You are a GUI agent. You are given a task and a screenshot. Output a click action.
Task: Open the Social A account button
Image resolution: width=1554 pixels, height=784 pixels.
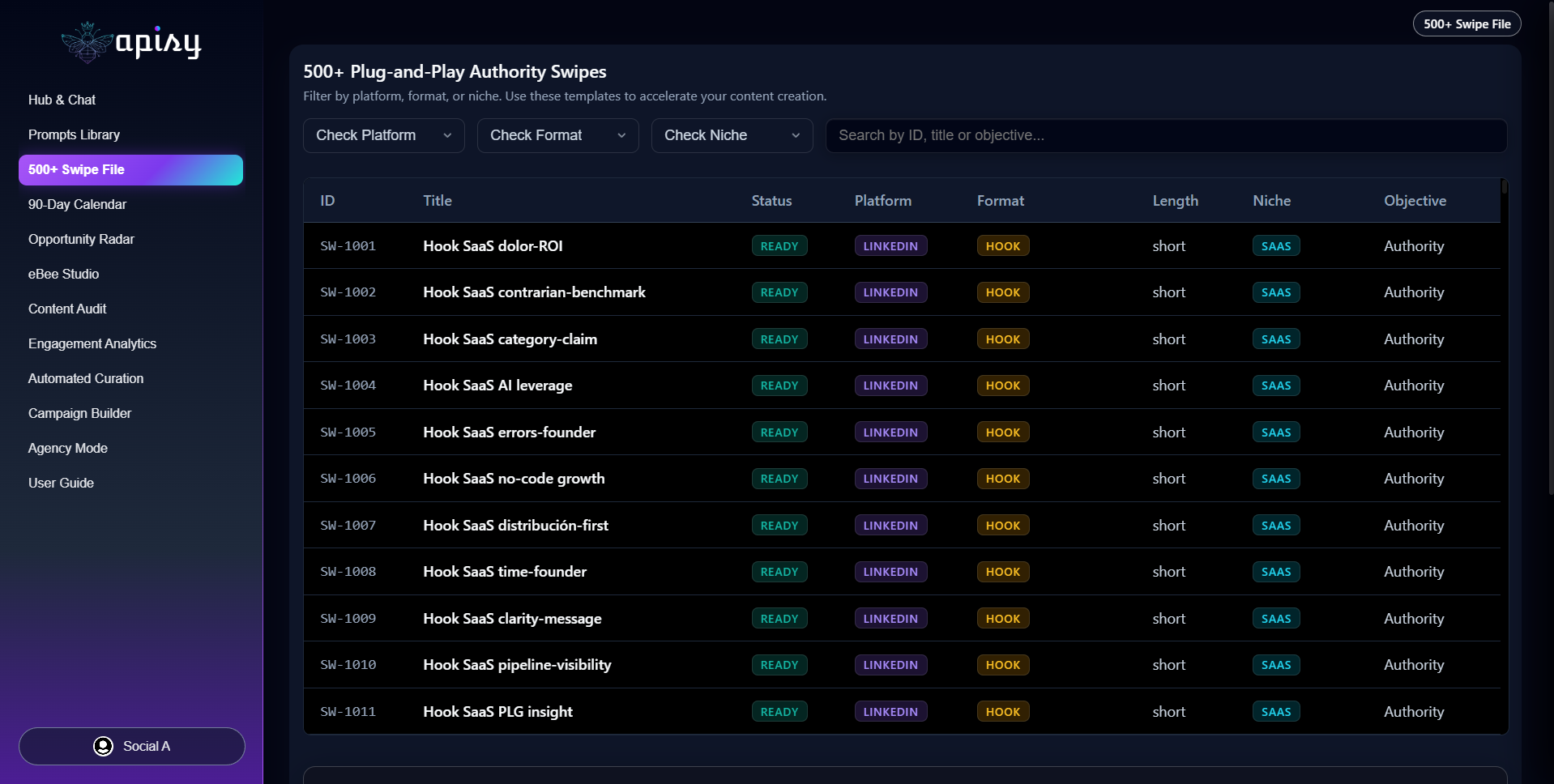click(x=132, y=746)
